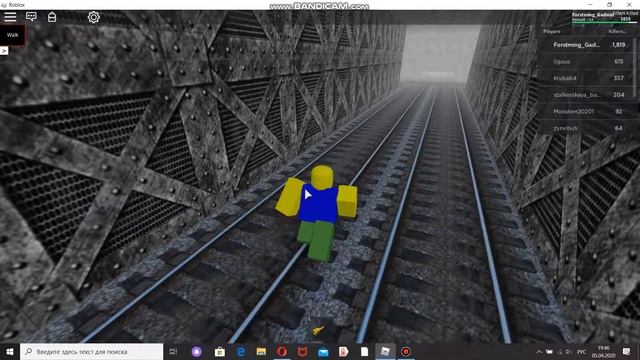Show hidden system tray icons
This screenshot has height=360, width=640.
click(x=539, y=351)
